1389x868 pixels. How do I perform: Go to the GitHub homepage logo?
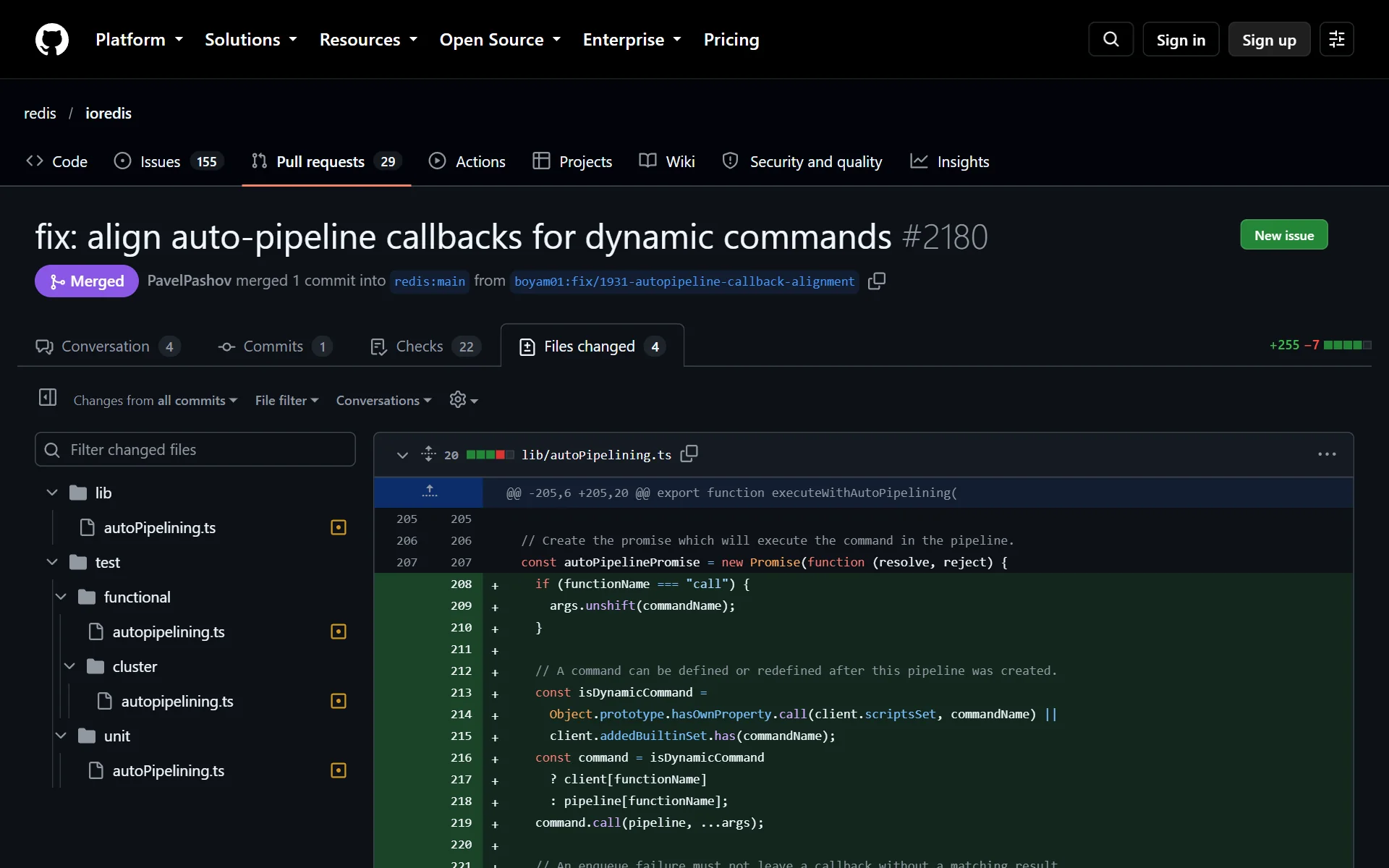(52, 39)
